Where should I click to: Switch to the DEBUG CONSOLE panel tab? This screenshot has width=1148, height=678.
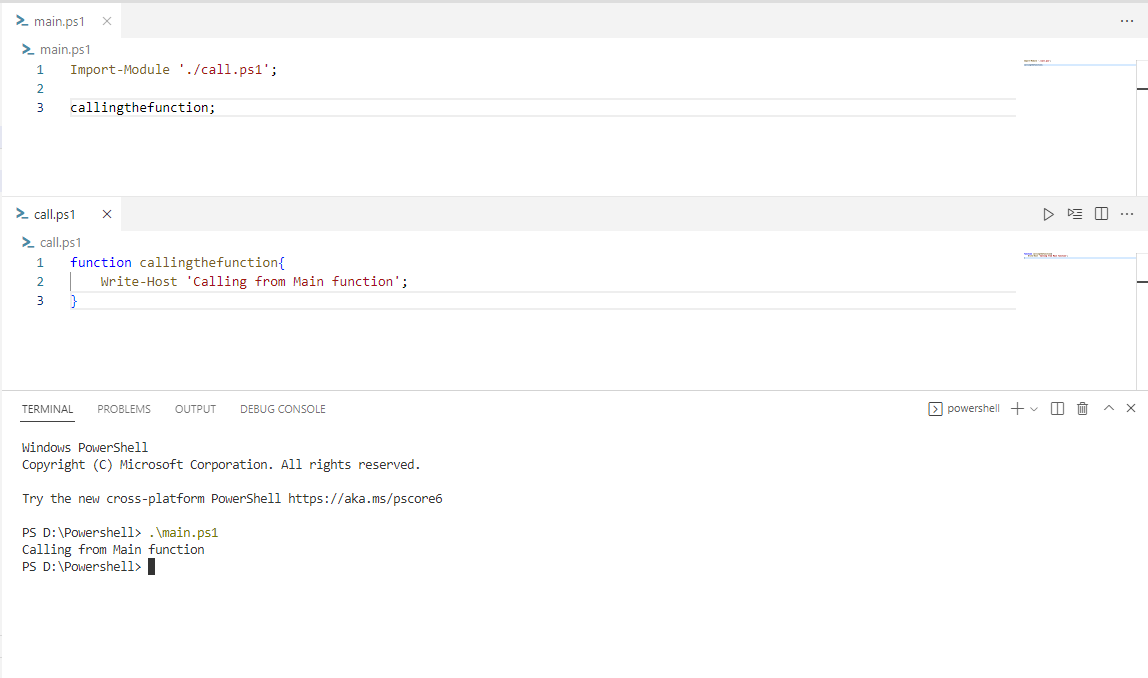pos(283,409)
